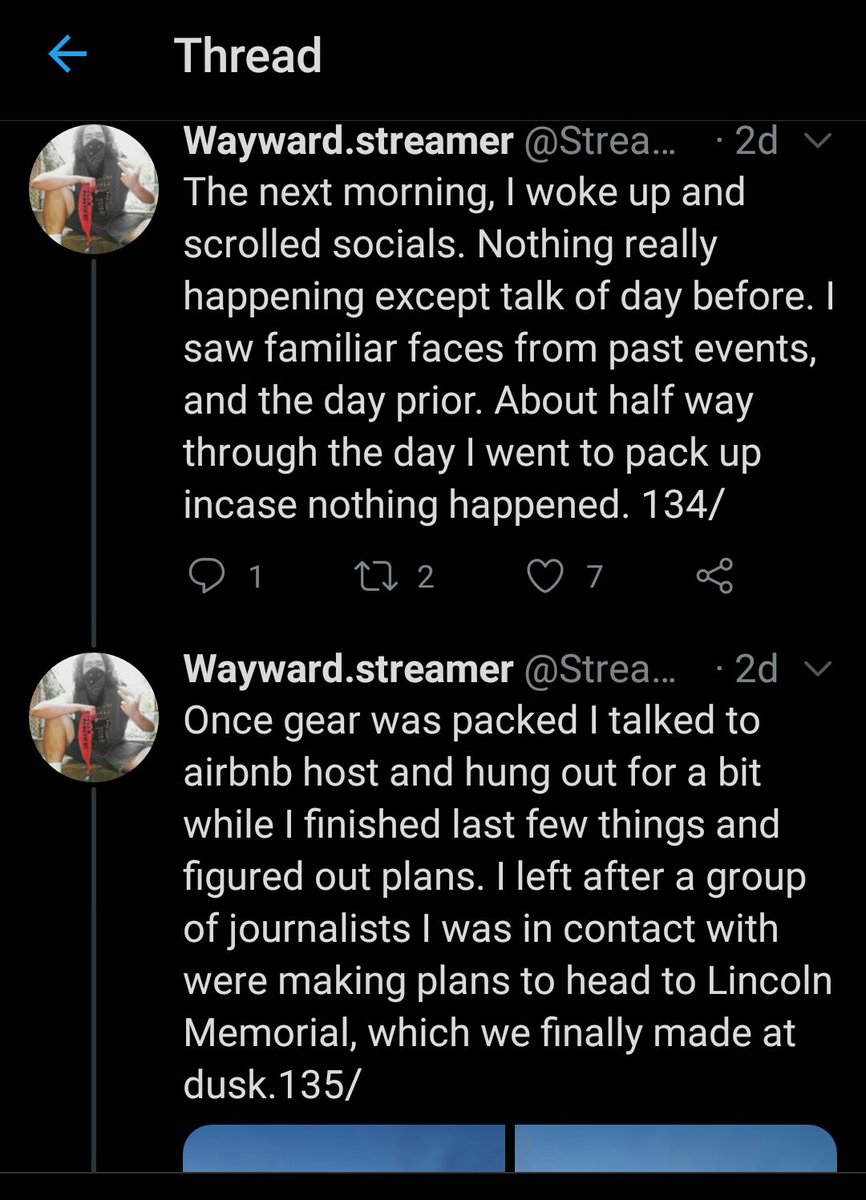Screen dimensions: 866x1200
Task: Click the @Strea... handle on the 135/ tweet
Action: 600,669
